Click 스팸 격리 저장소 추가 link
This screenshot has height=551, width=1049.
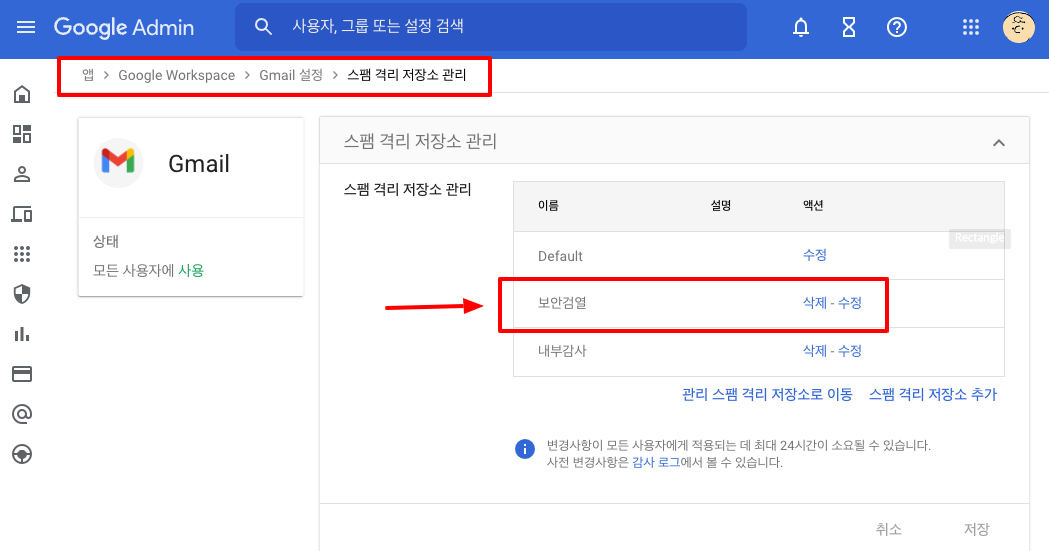[x=933, y=395]
